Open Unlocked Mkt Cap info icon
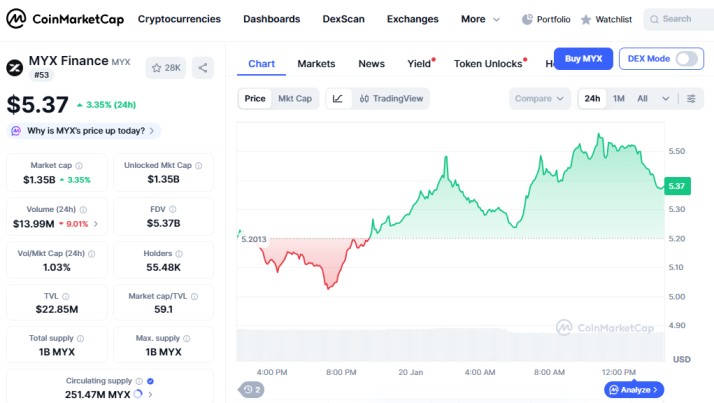The image size is (714, 403). 199,165
